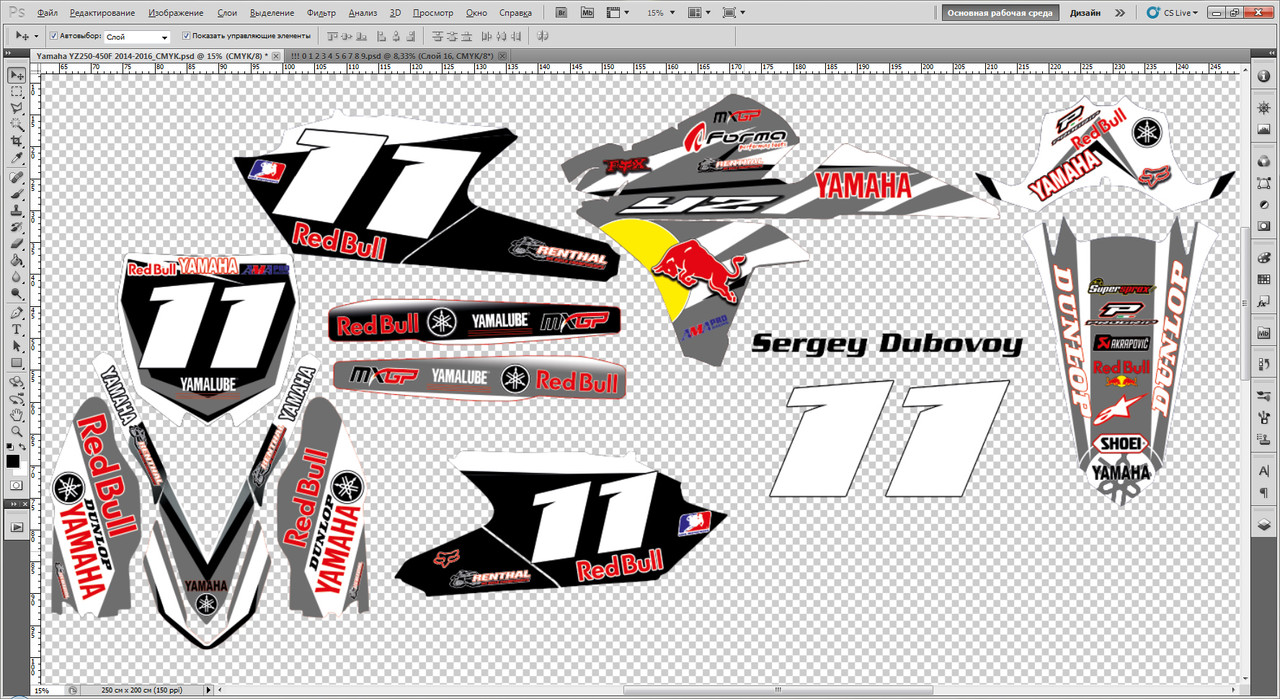Toggle the Автовыбор checkbox
1280x699 pixels.
53,36
